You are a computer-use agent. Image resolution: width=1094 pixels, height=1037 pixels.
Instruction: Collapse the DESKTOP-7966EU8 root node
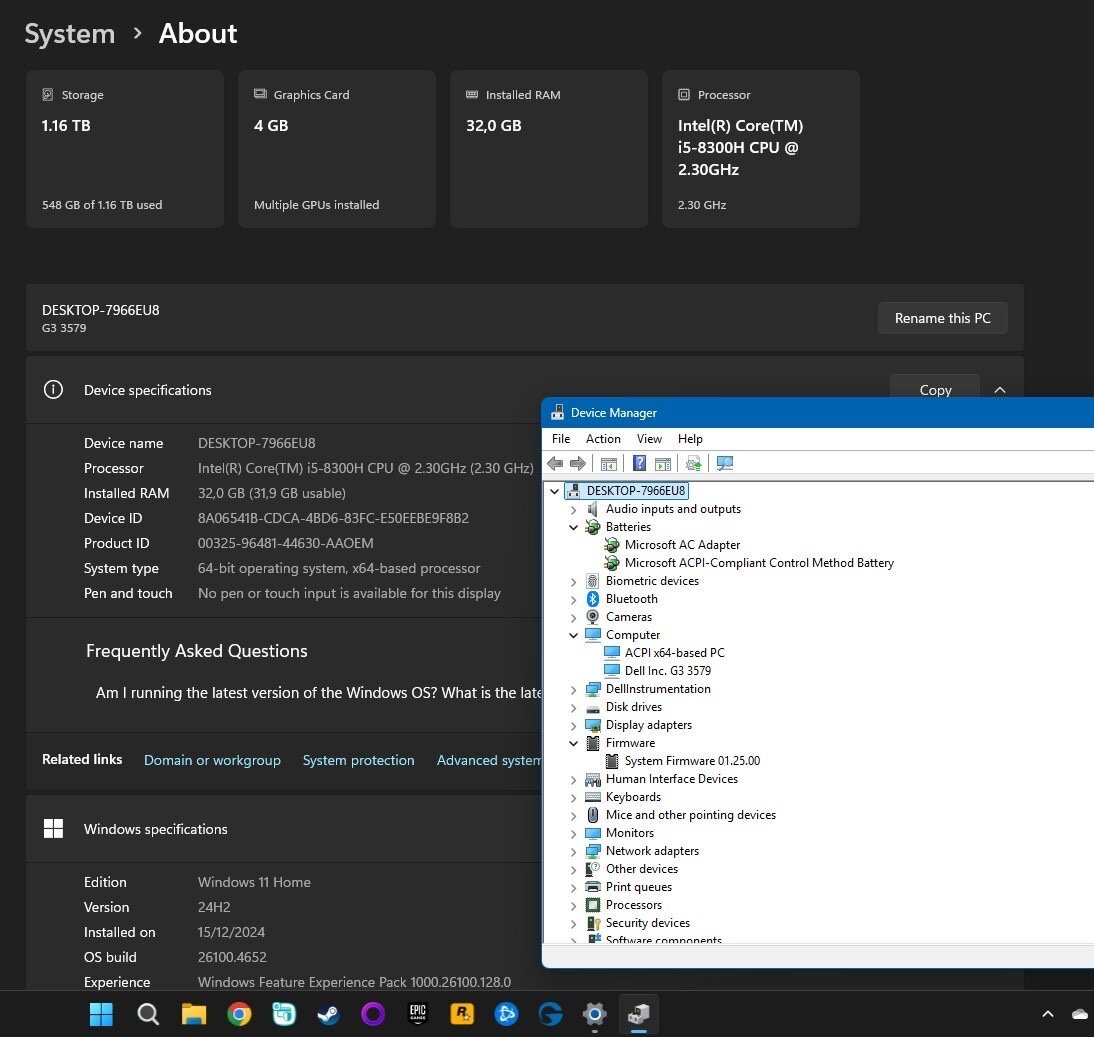(555, 491)
